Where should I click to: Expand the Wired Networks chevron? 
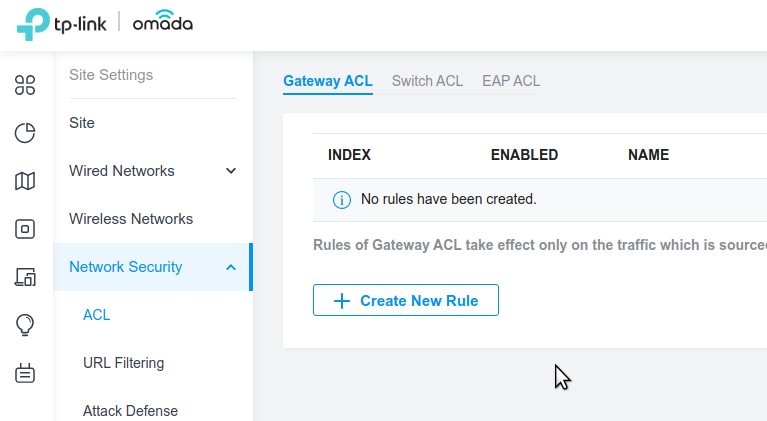[231, 171]
